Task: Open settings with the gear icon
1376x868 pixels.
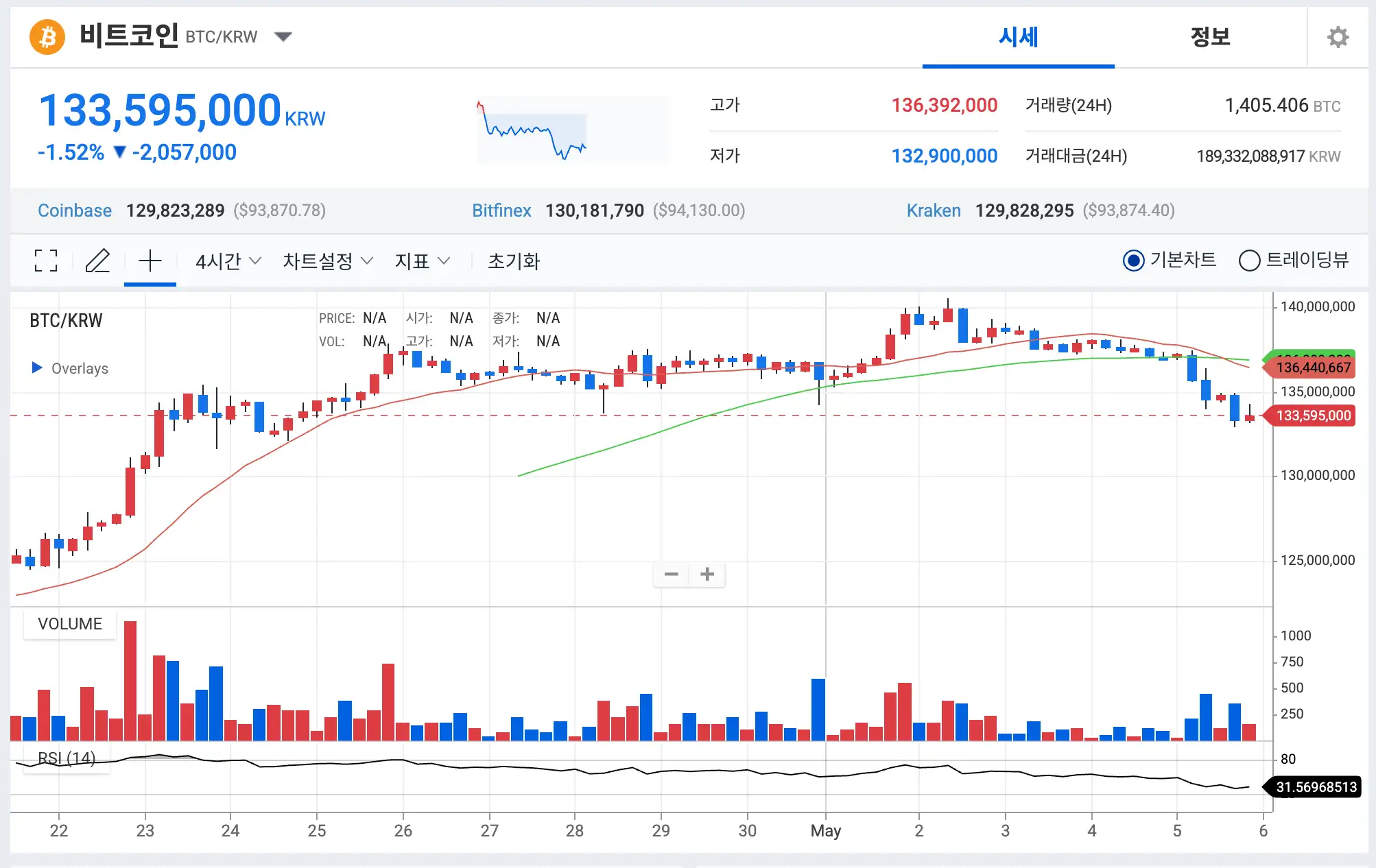Action: coord(1337,37)
